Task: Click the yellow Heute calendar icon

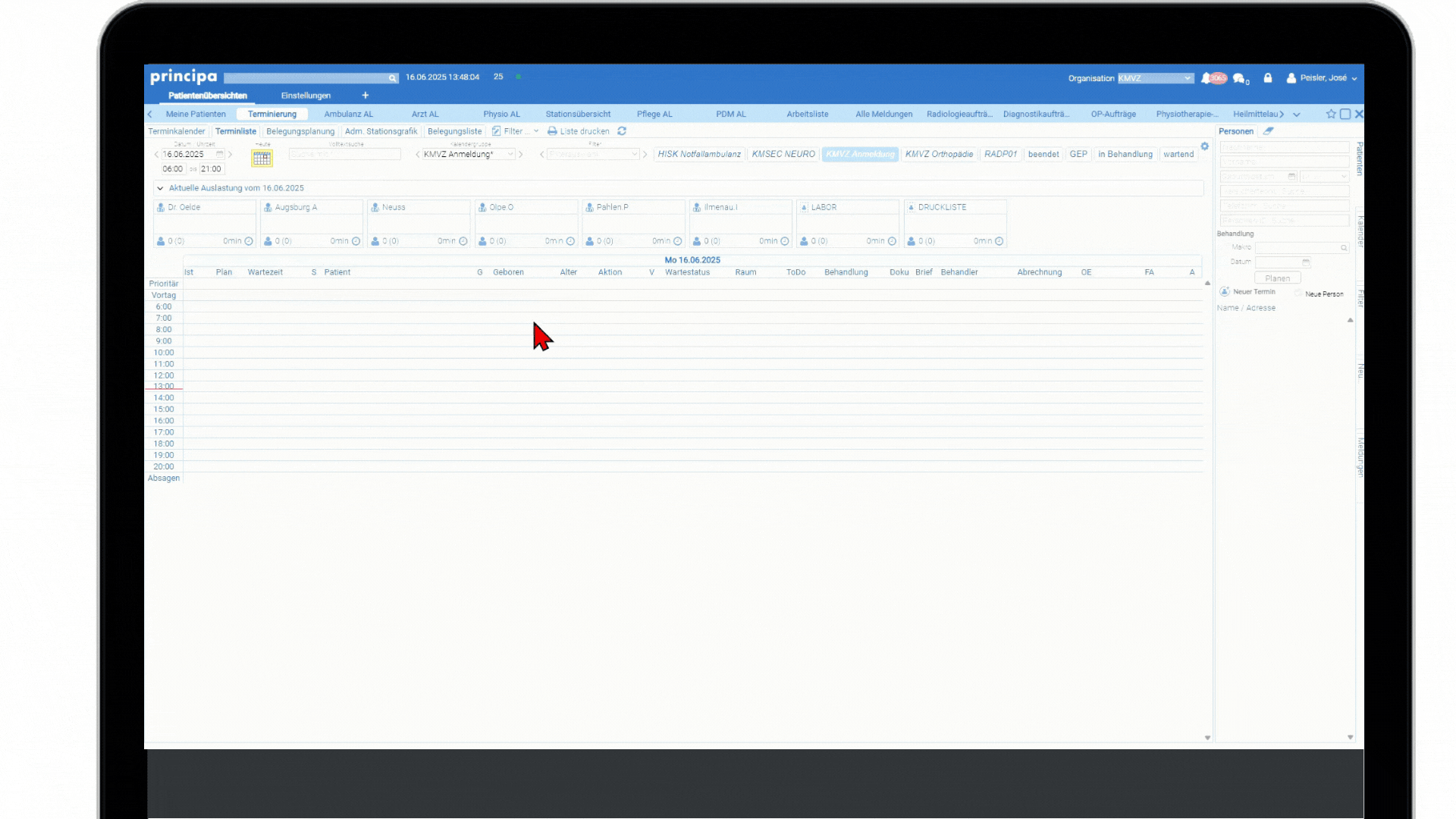Action: pyautogui.click(x=262, y=158)
